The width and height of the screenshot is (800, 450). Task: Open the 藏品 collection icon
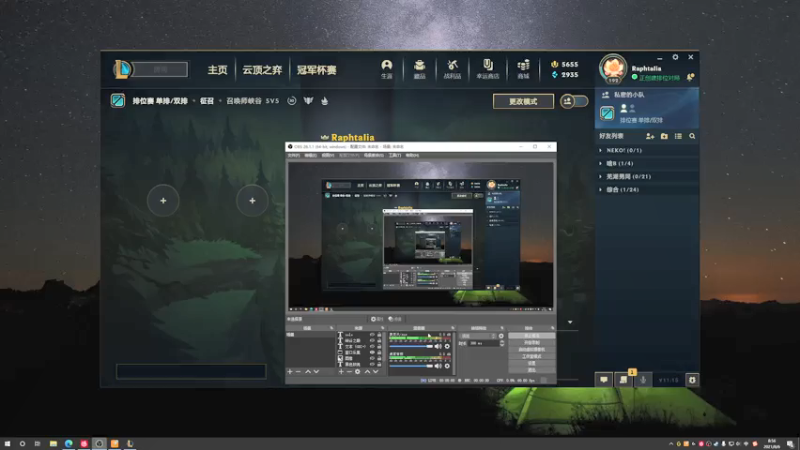419,69
